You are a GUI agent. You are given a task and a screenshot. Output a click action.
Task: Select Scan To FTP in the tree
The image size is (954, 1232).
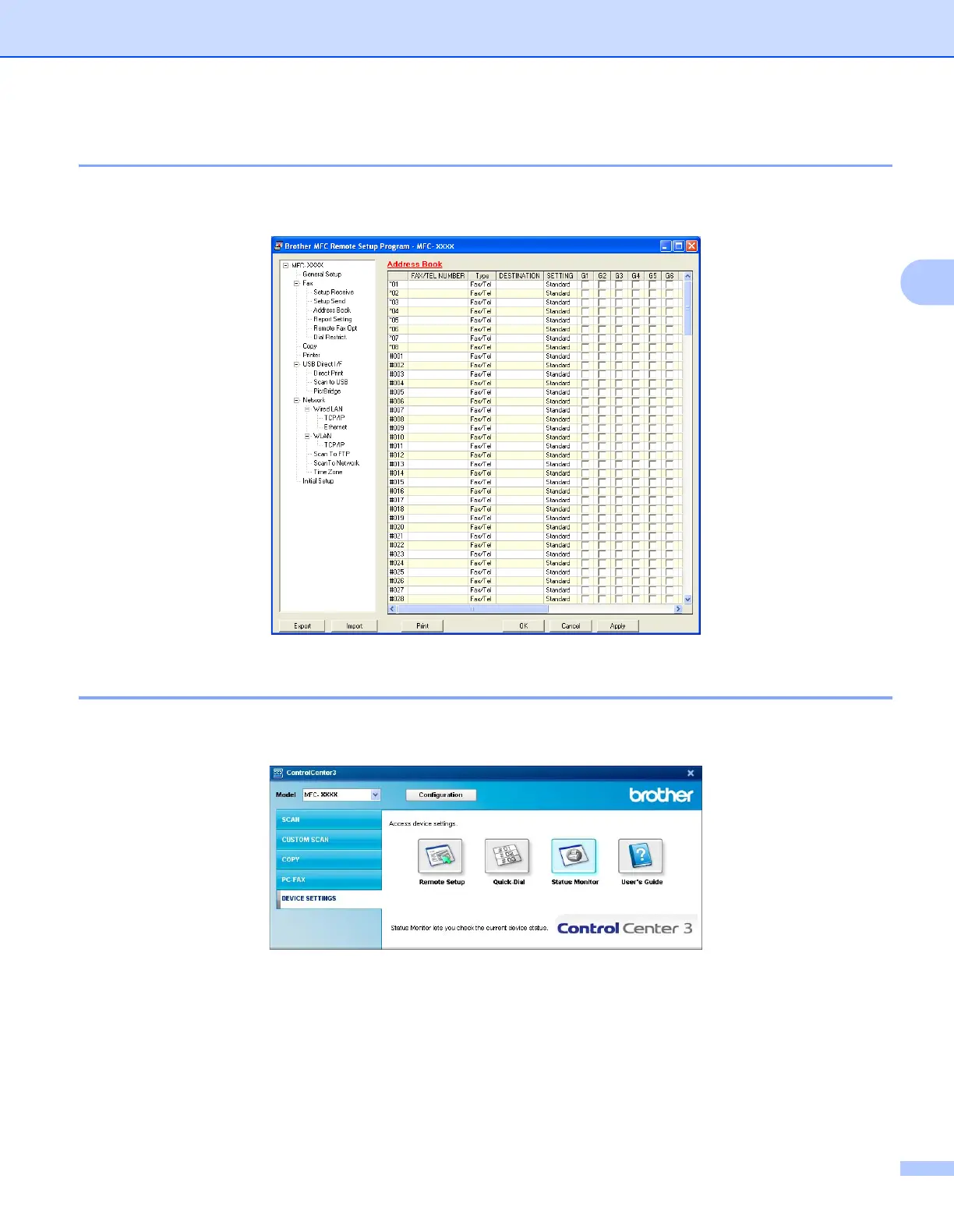tap(332, 454)
